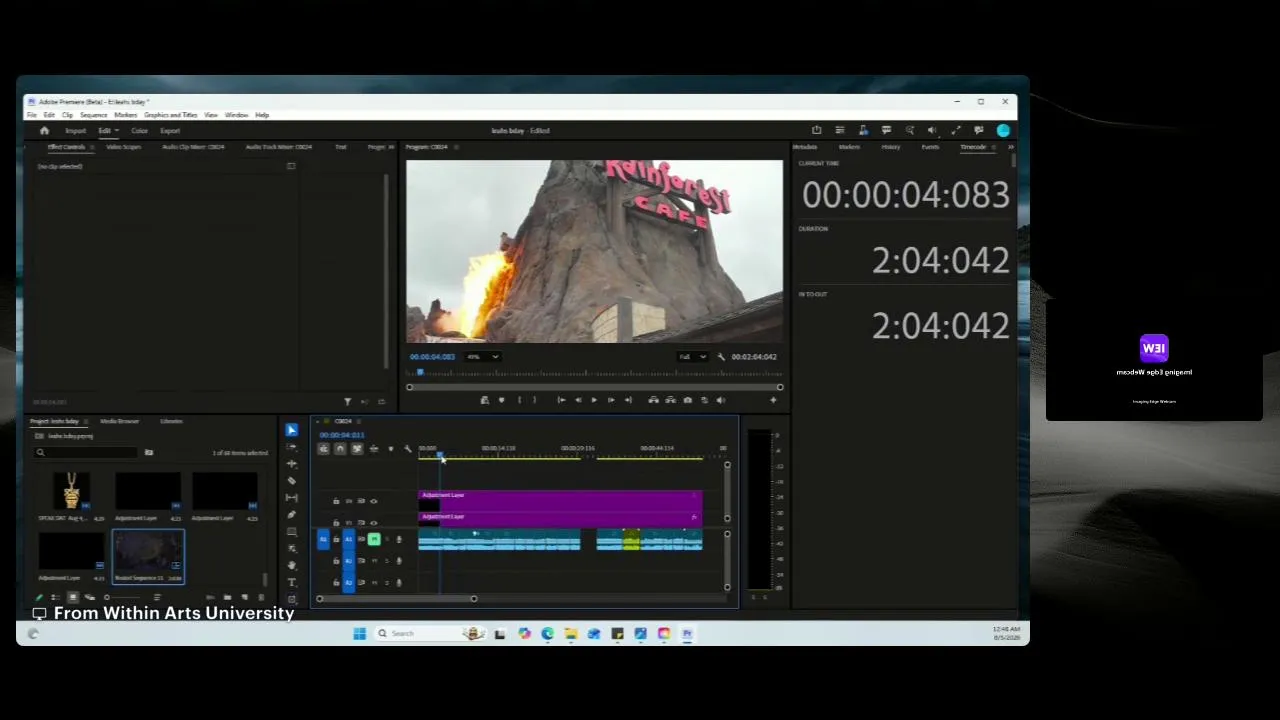
Task: Click the New Bin icon in Project panel
Action: [x=227, y=598]
